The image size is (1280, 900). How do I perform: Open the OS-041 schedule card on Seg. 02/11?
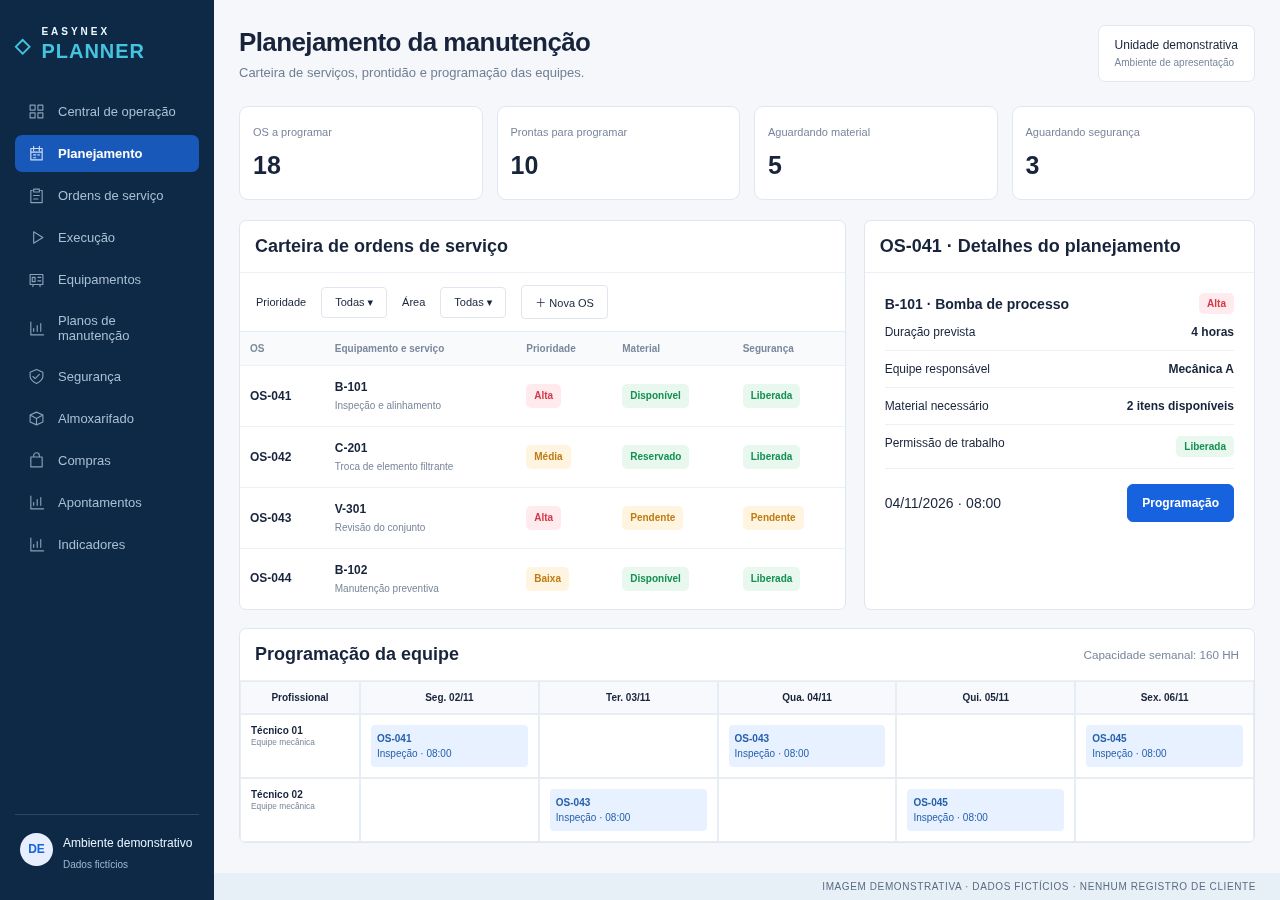pos(449,746)
